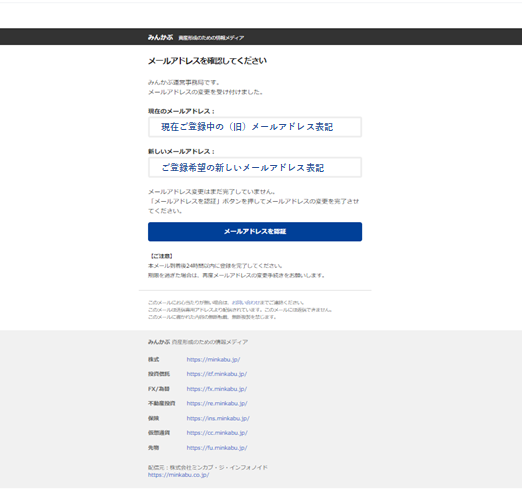This screenshot has width=522, height=499.
Task: Open https://cc.minkabu.jp/ crypto link
Action: (x=217, y=433)
